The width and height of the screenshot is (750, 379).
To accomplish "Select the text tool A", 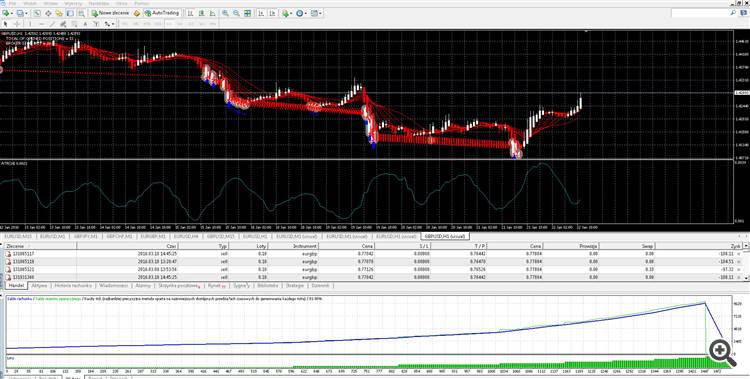I will pyautogui.click(x=85, y=23).
